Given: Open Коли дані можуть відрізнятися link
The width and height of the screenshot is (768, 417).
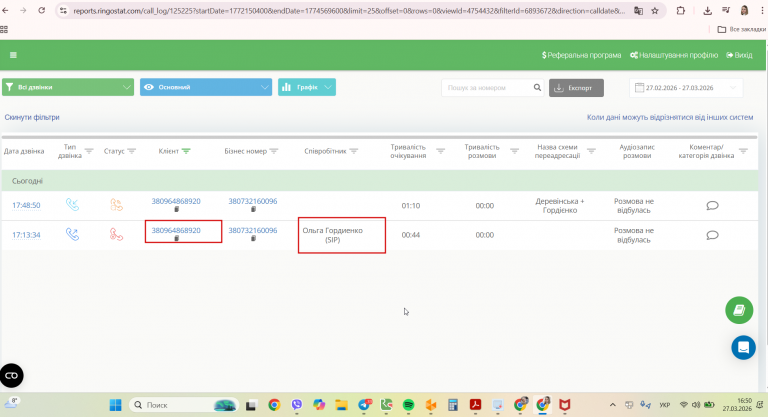Looking at the screenshot, I should tap(670, 117).
